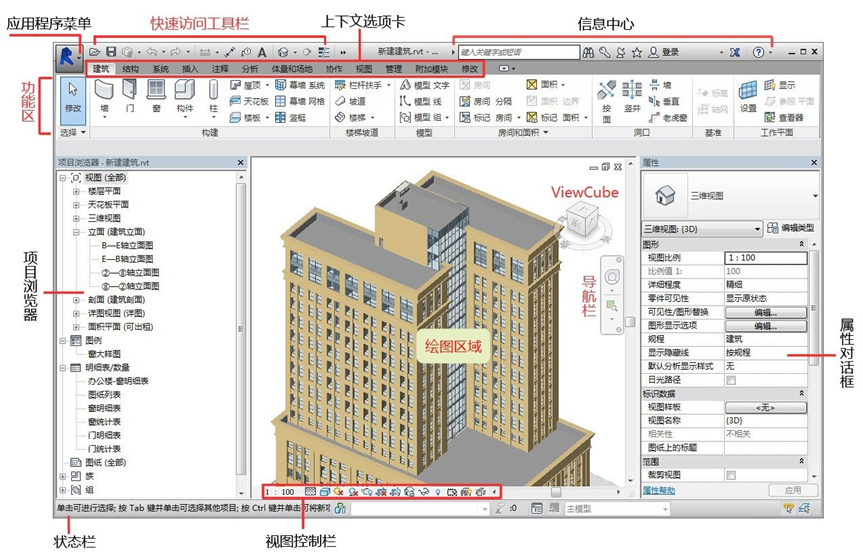Collapse the 标识数据 properties section
The height and width of the screenshot is (555, 863).
[x=801, y=393]
